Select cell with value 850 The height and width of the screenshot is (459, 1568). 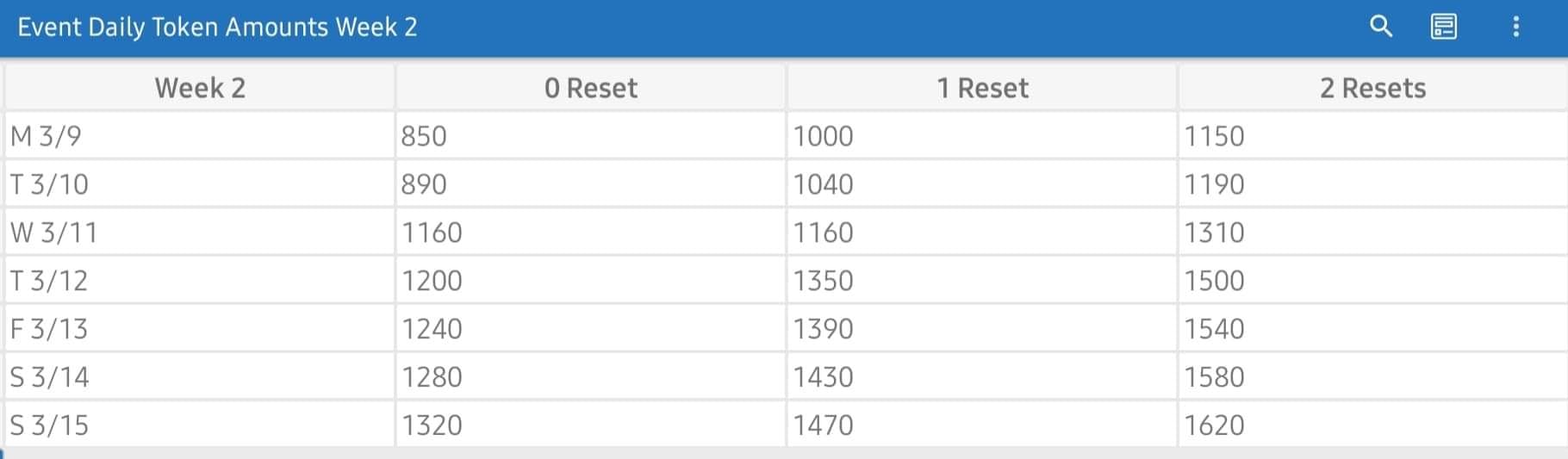(591, 136)
